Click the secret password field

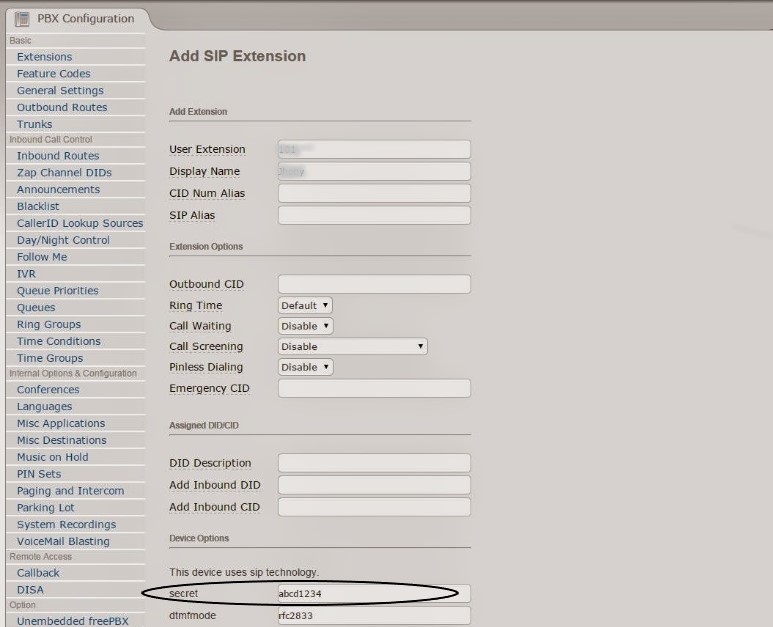tap(374, 594)
